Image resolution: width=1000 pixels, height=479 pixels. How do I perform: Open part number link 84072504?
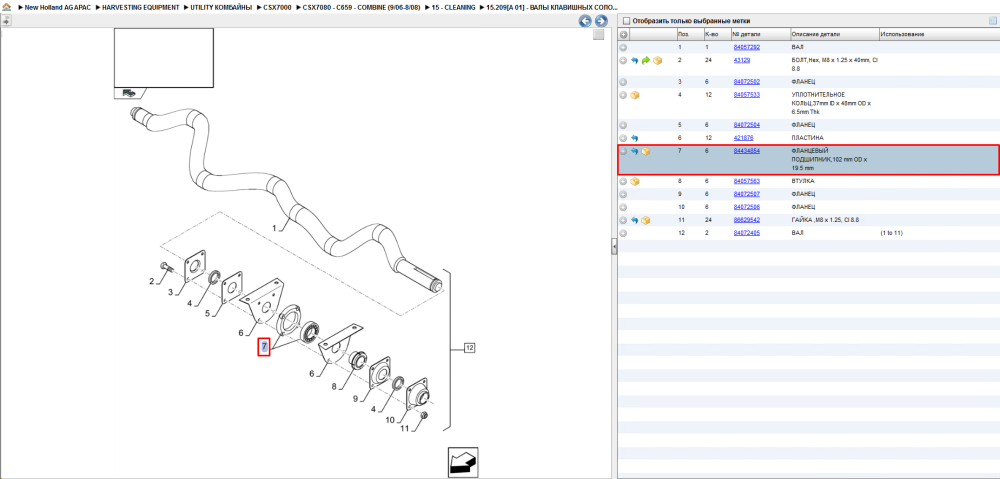pyautogui.click(x=747, y=125)
